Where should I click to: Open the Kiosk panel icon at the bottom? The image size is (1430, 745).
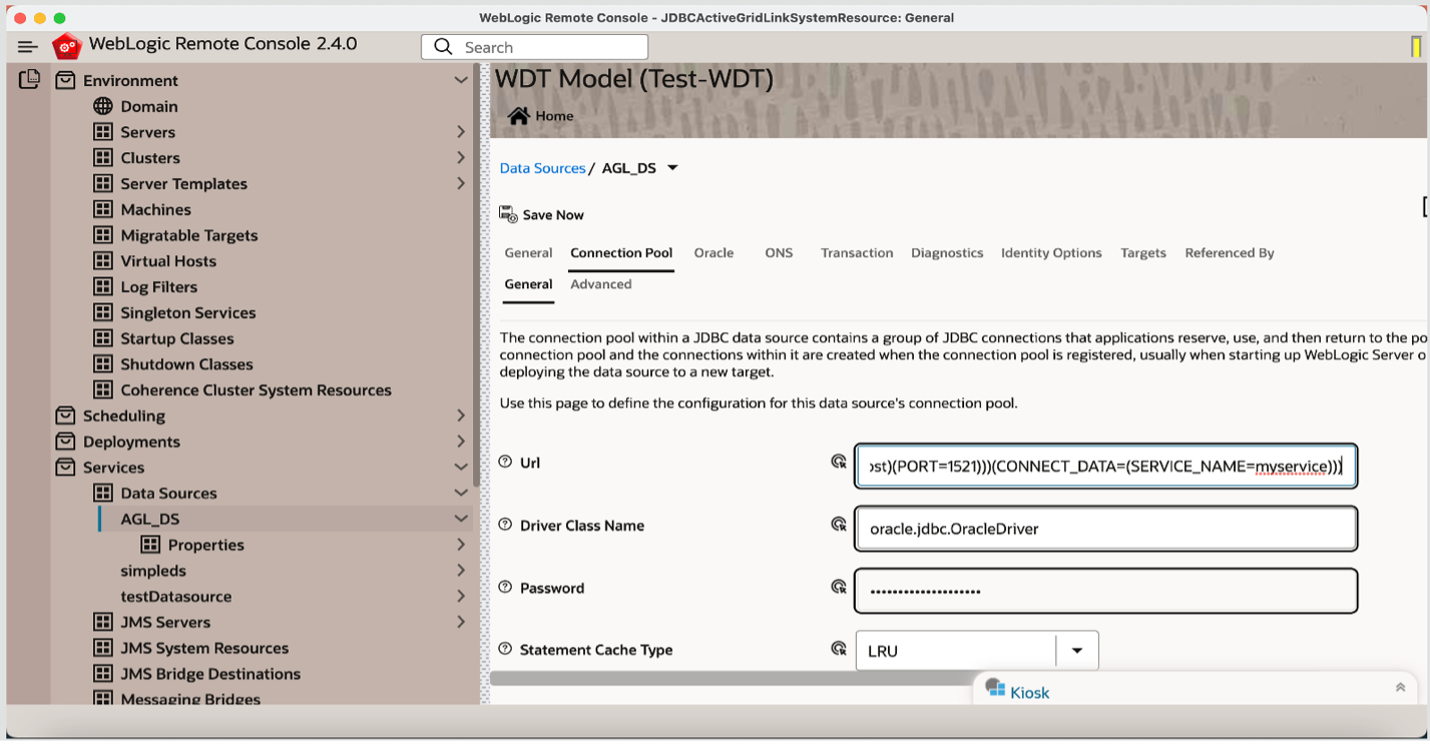click(x=995, y=690)
